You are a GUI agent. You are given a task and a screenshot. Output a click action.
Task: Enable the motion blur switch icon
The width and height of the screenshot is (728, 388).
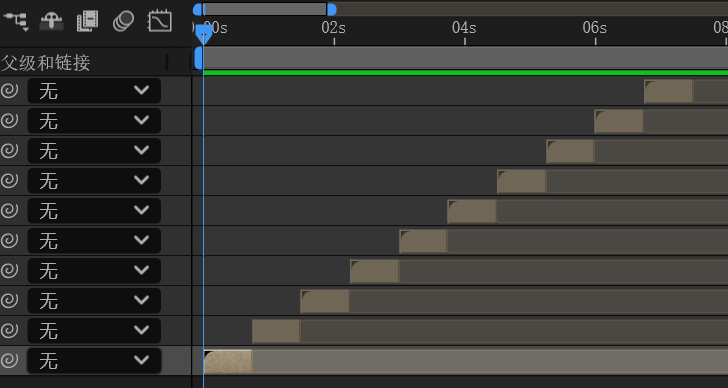(123, 21)
